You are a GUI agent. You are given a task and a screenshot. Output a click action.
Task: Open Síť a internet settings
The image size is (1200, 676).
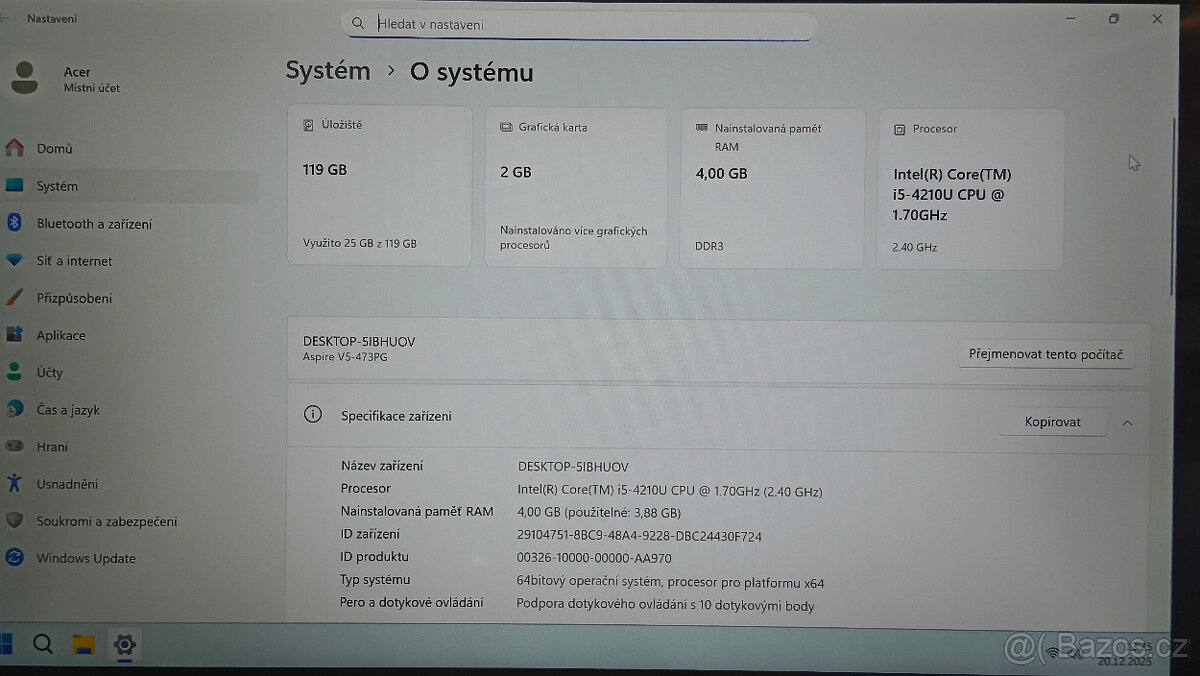click(x=80, y=260)
